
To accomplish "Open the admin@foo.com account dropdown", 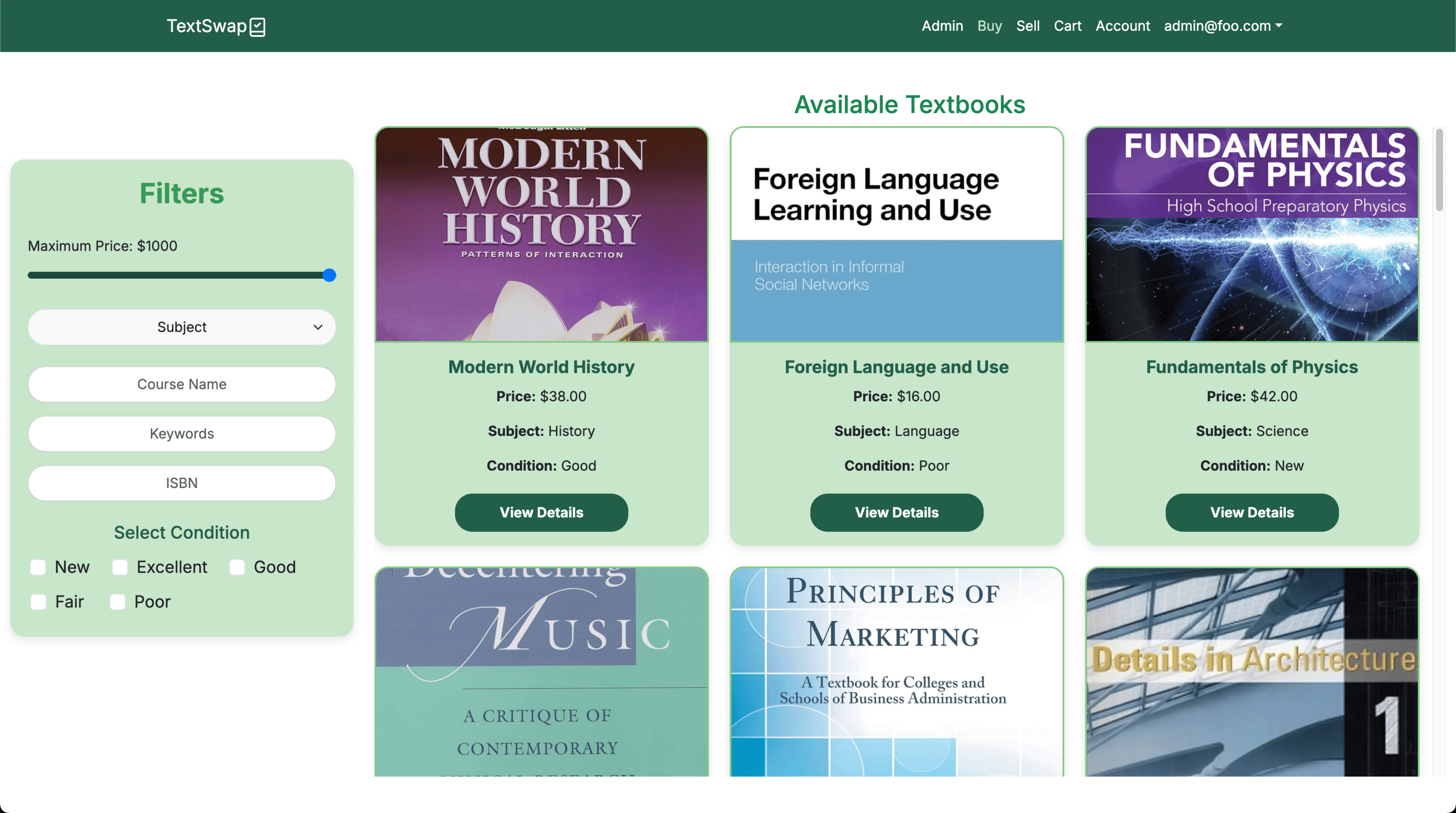I will tap(1223, 26).
